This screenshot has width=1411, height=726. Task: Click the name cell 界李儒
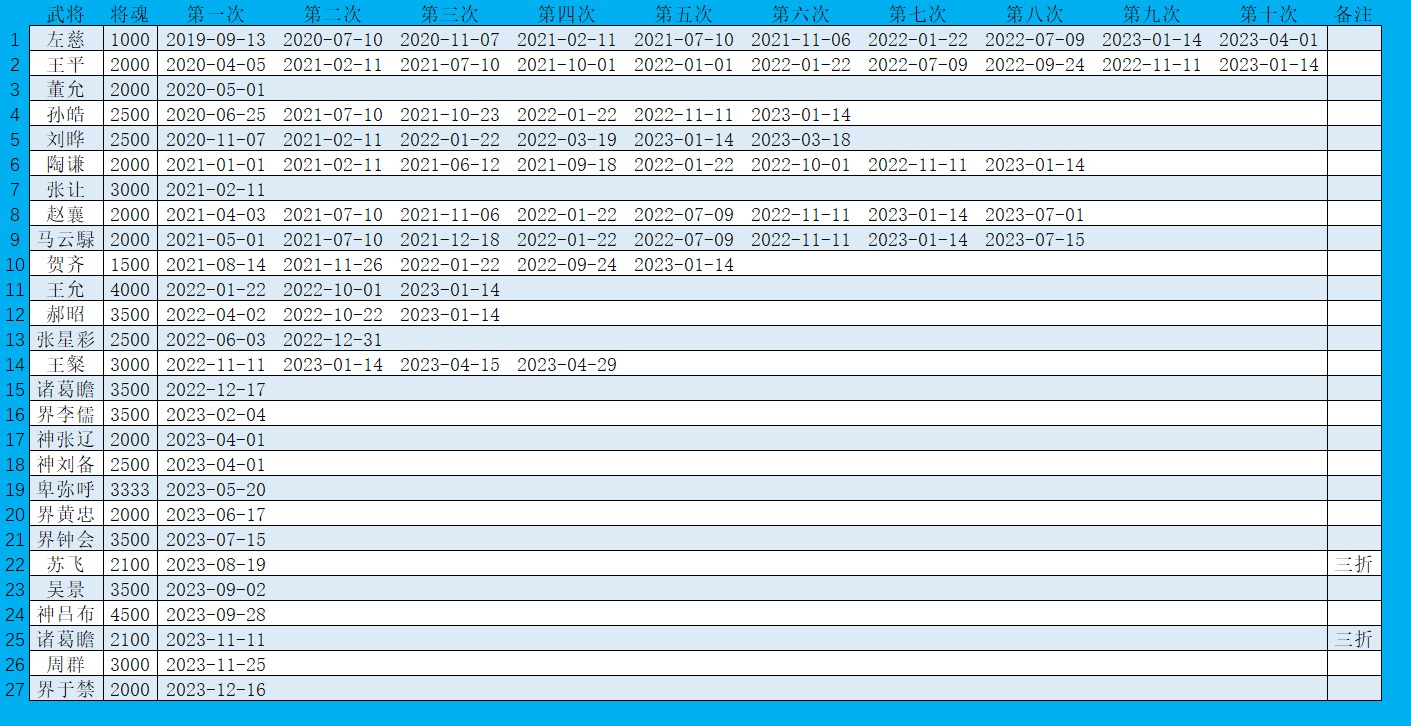(x=66, y=415)
